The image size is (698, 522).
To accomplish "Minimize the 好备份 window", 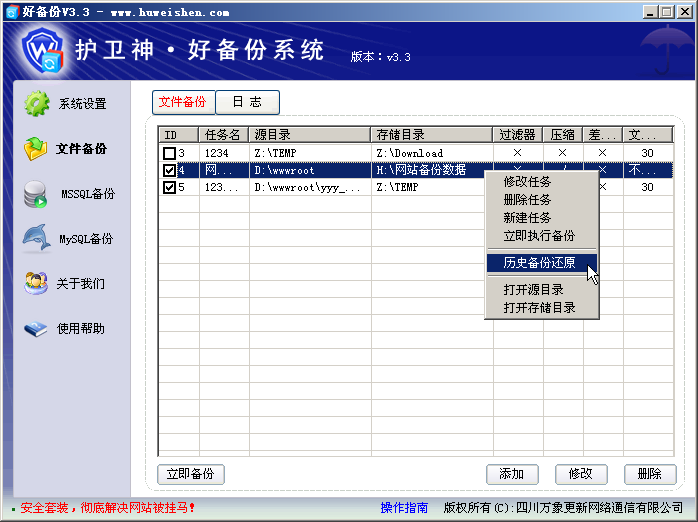I will tap(650, 12).
